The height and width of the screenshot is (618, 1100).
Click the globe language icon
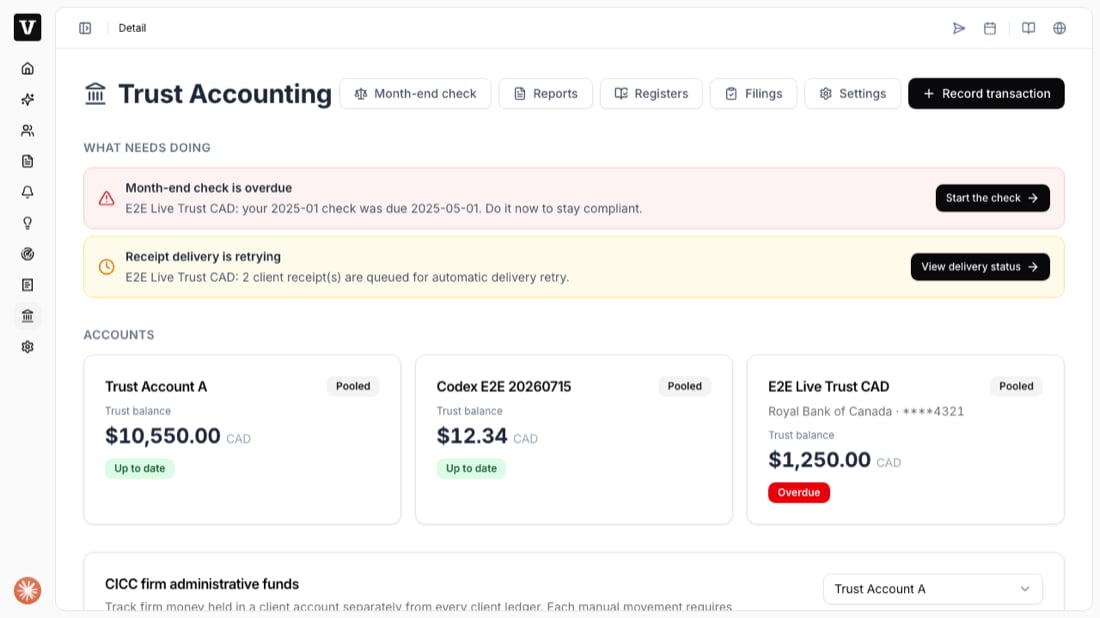pos(1059,28)
